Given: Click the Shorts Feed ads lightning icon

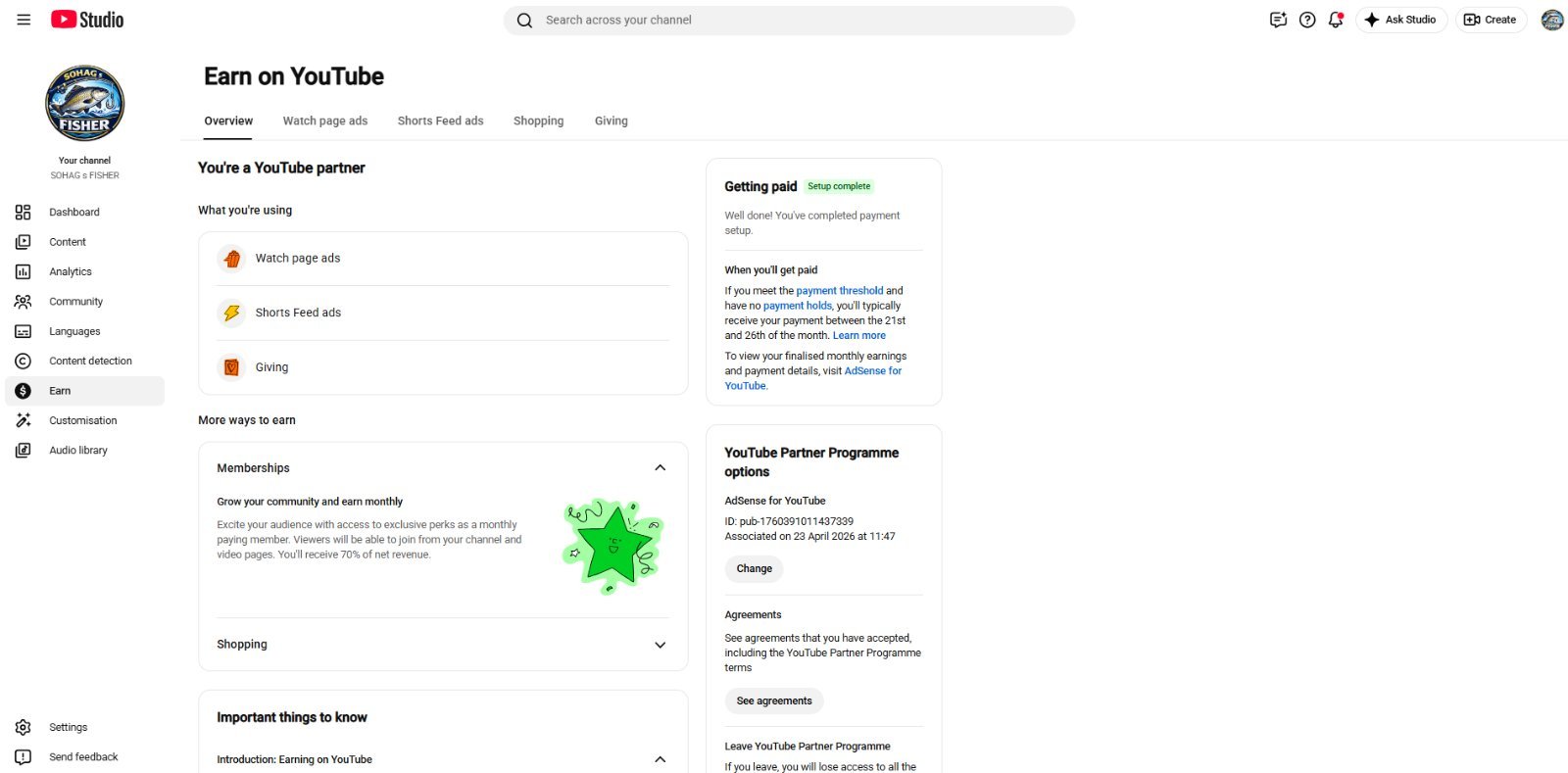Looking at the screenshot, I should pyautogui.click(x=232, y=314).
